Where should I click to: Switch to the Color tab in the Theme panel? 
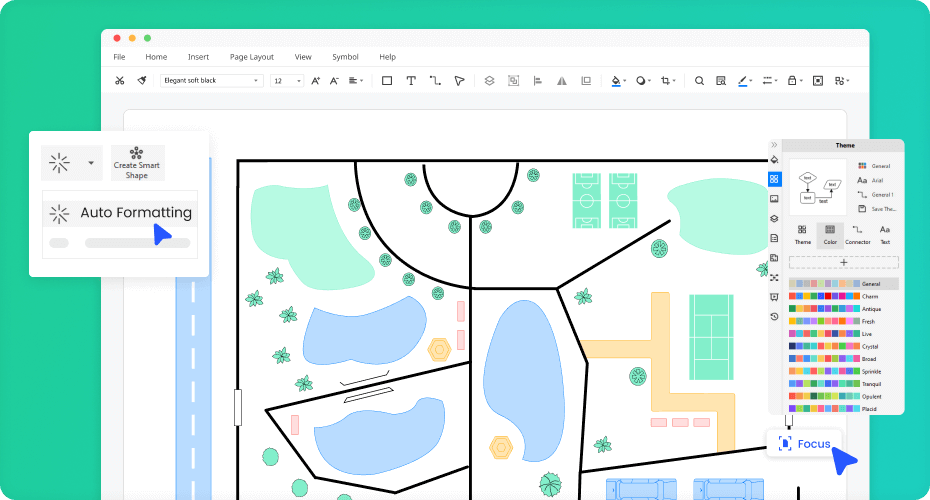pyautogui.click(x=830, y=235)
